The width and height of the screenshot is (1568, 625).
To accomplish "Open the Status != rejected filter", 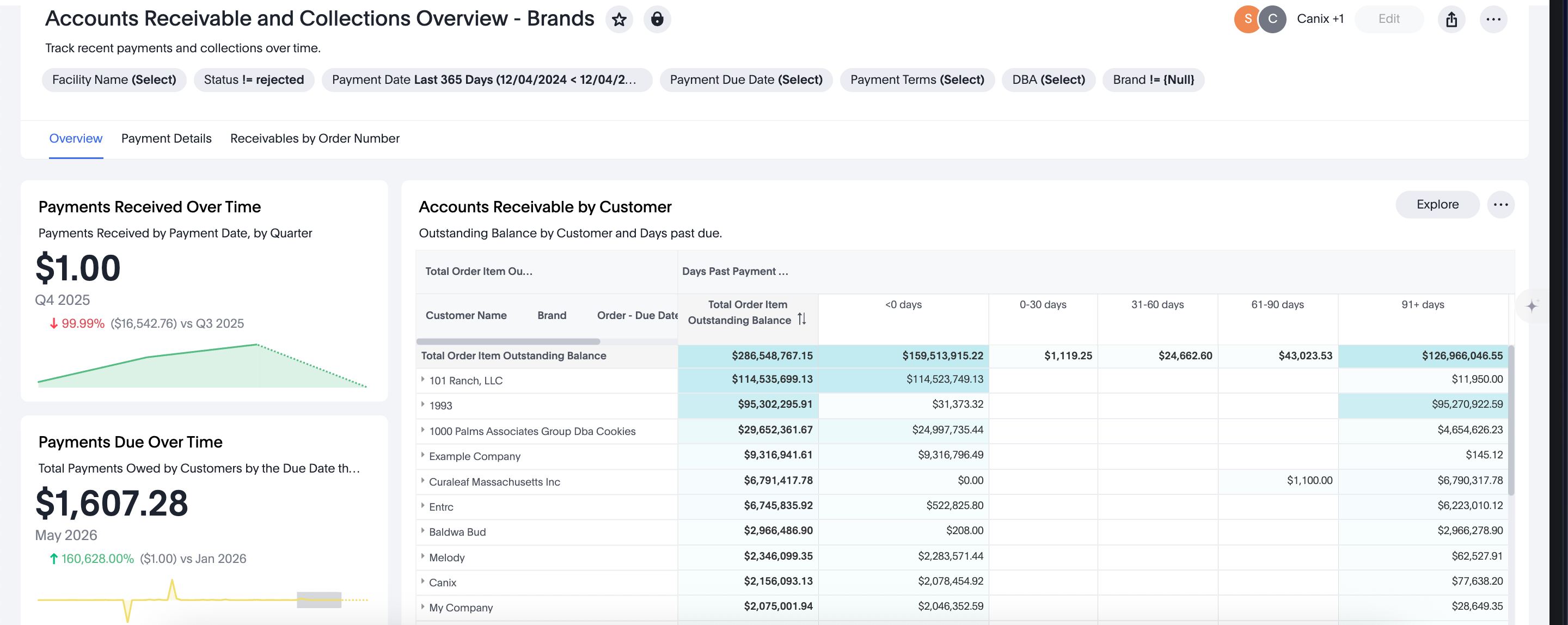I will click(x=254, y=79).
